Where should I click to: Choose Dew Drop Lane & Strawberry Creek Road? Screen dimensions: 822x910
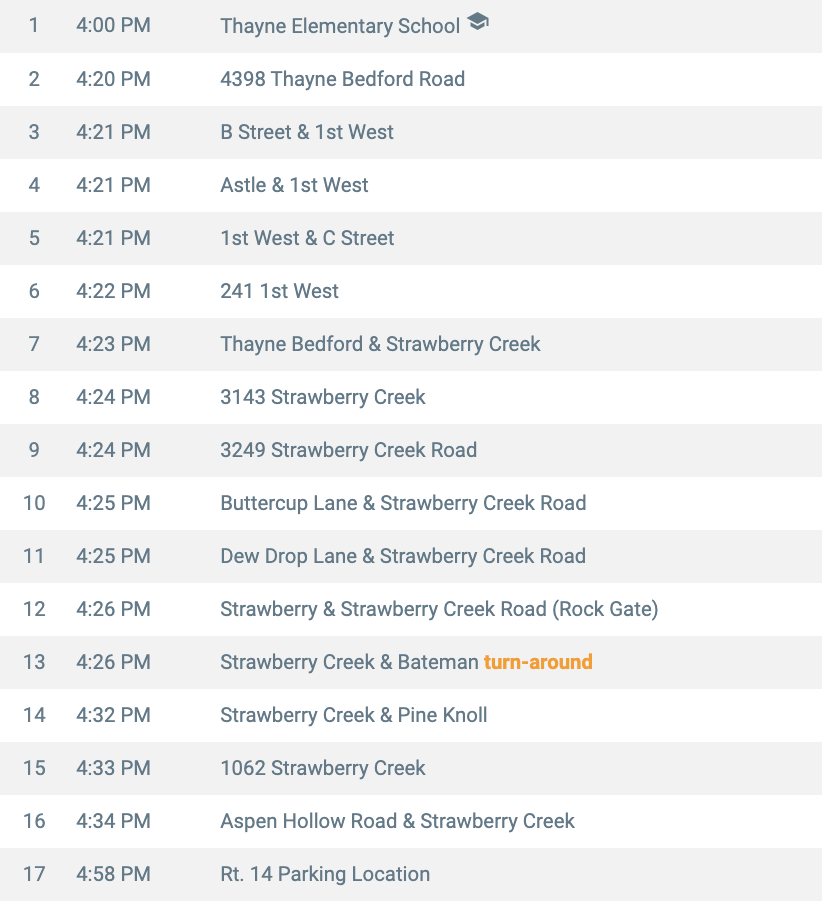point(403,556)
